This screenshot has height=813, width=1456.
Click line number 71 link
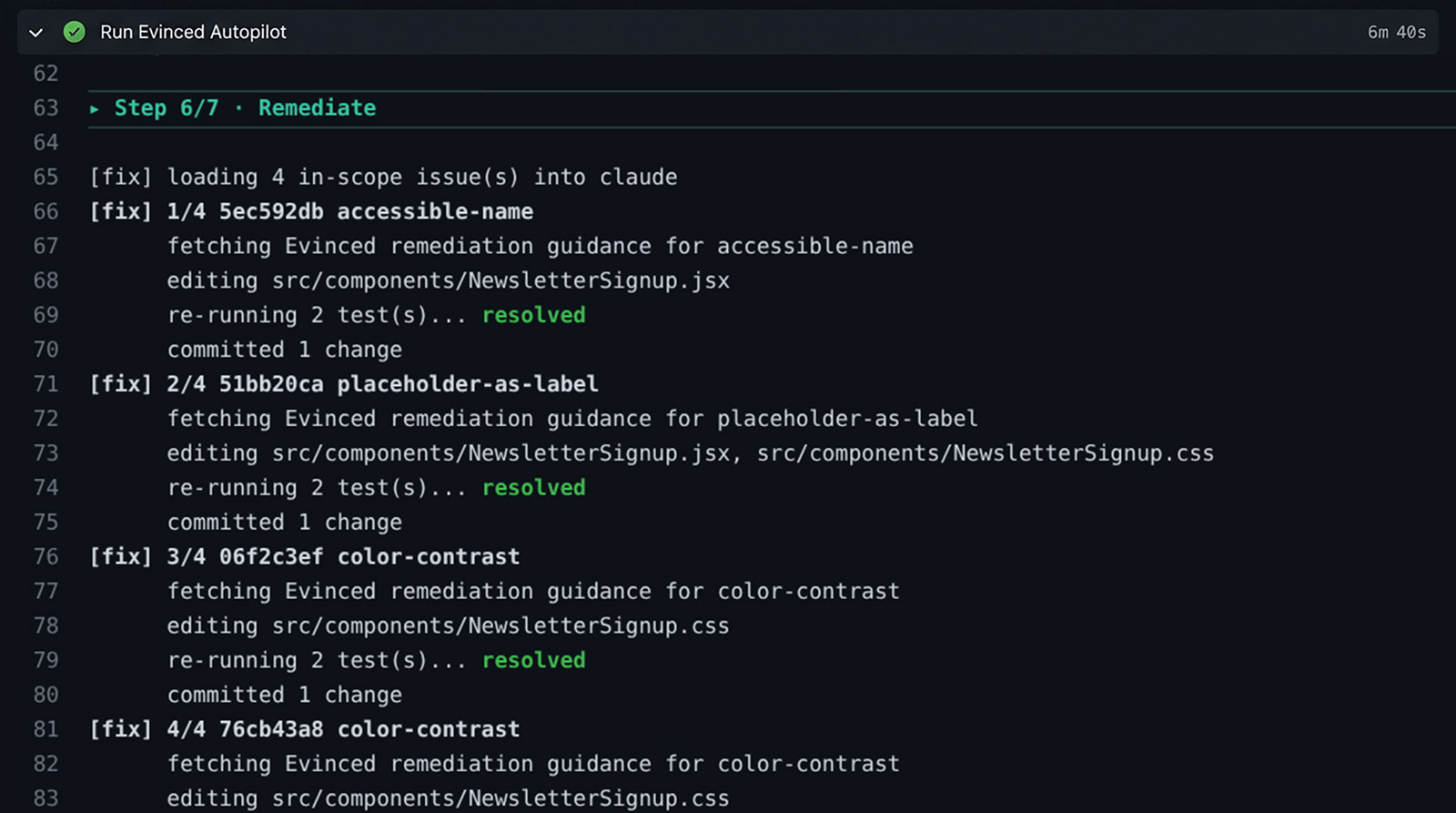(x=45, y=384)
